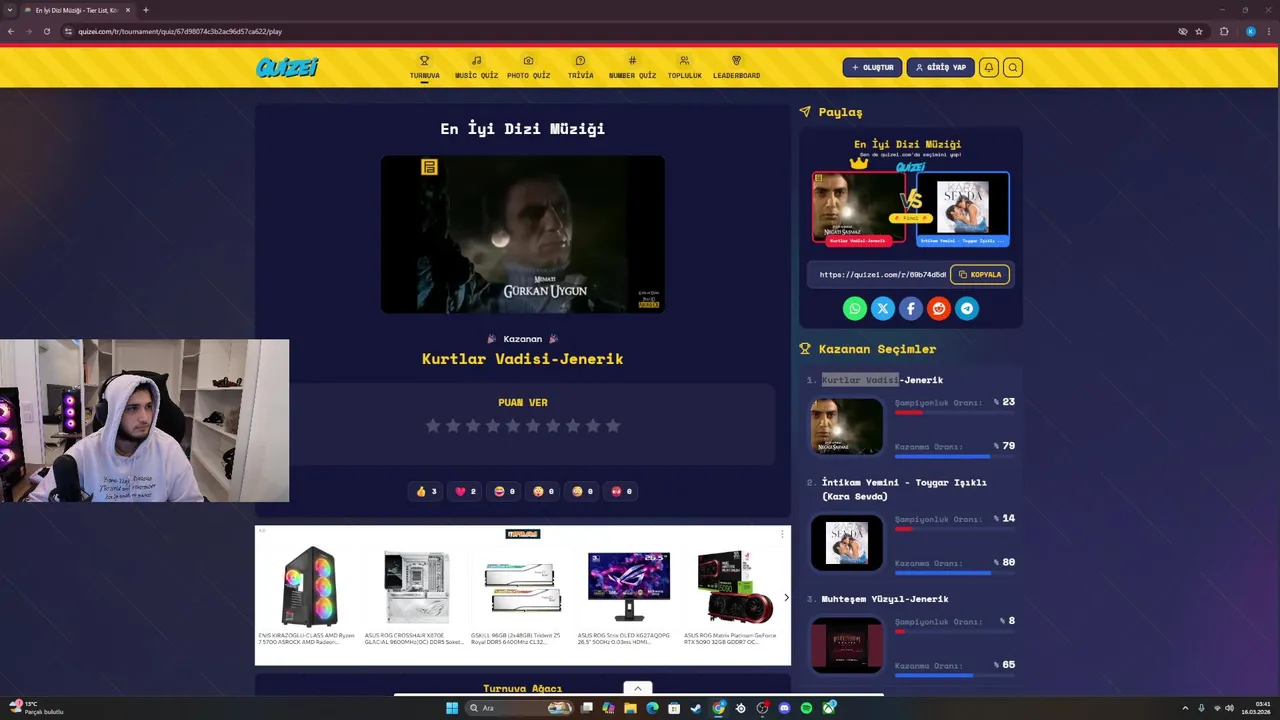
Task: Open ASUS ROG Matrix GeForce RTX 5090 ad
Action: 733,596
